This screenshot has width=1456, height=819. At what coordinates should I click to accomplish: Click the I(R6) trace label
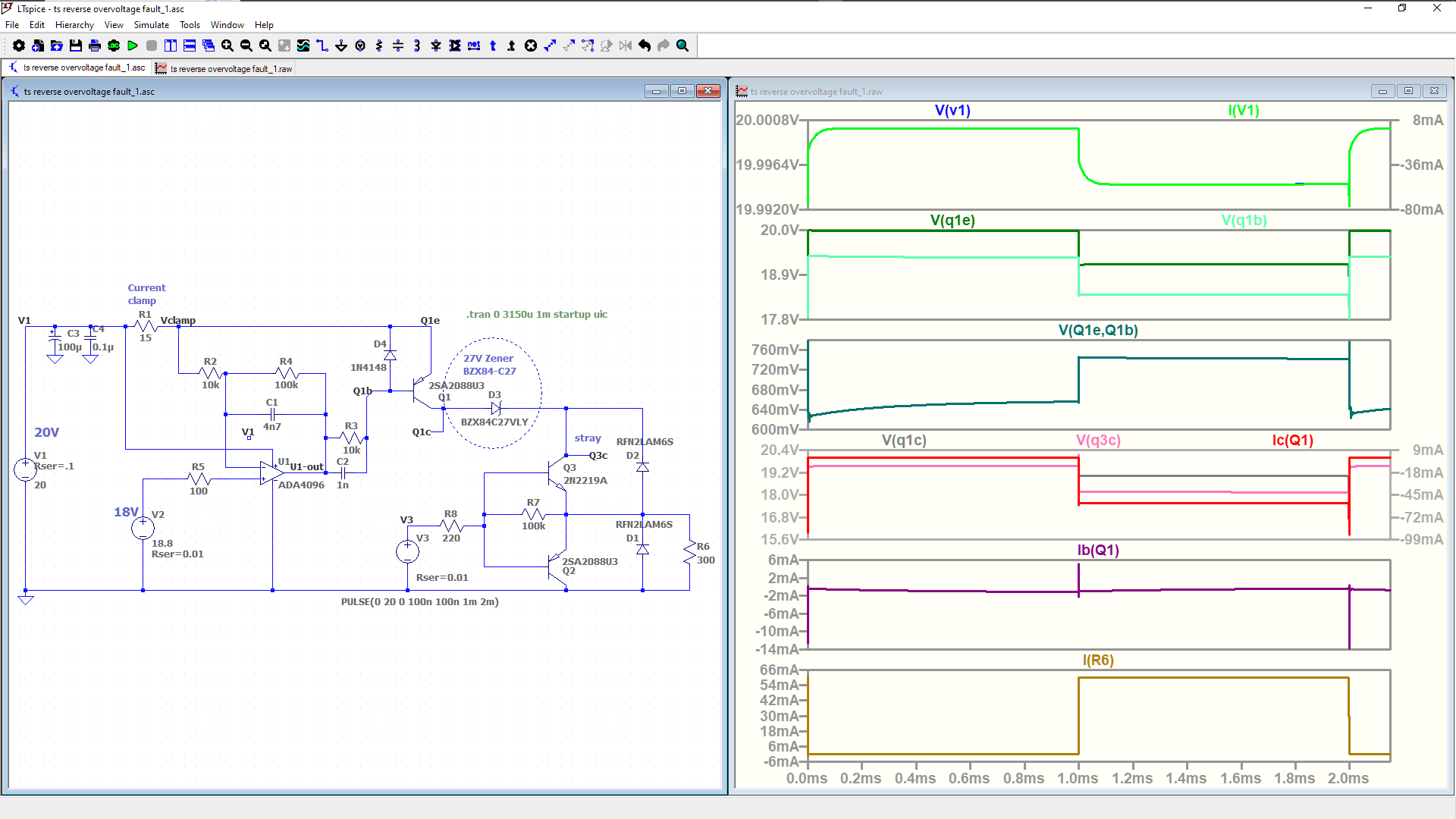click(1098, 660)
